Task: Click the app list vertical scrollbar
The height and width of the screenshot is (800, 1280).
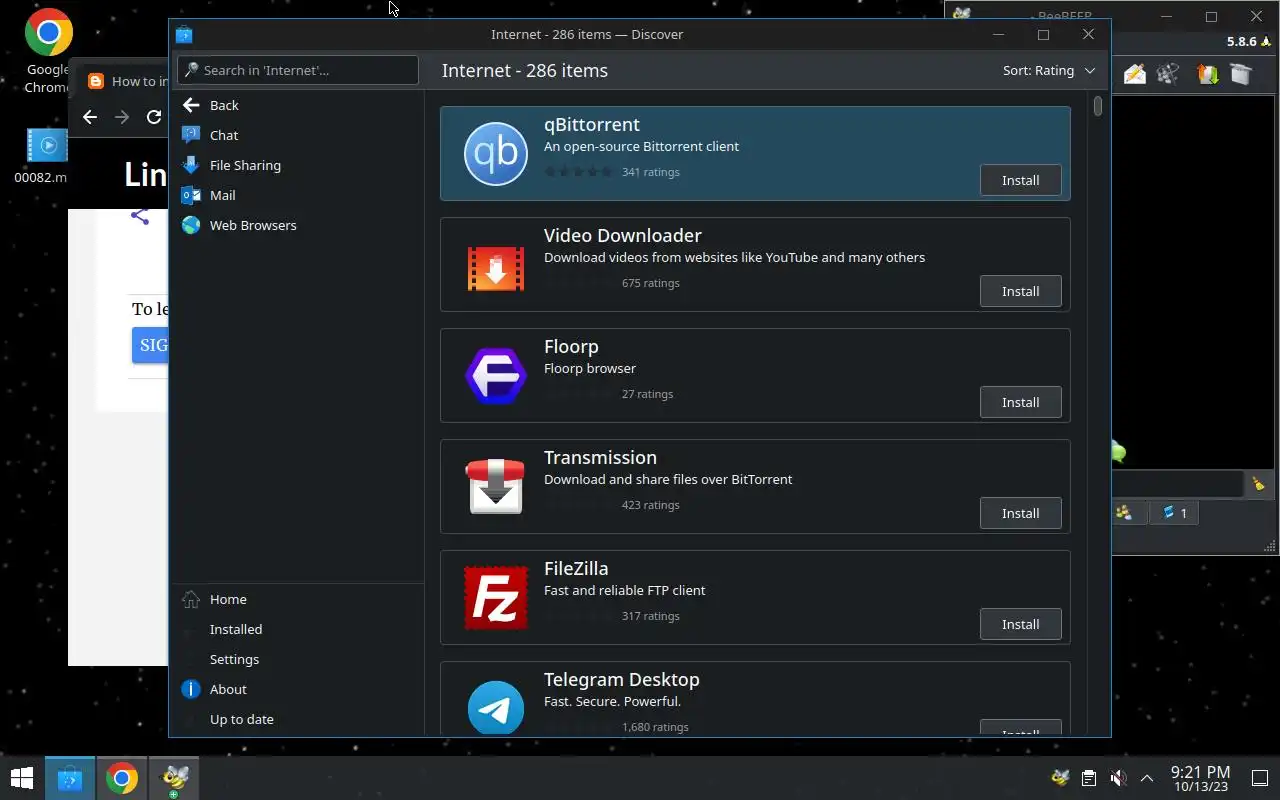Action: (x=1098, y=105)
